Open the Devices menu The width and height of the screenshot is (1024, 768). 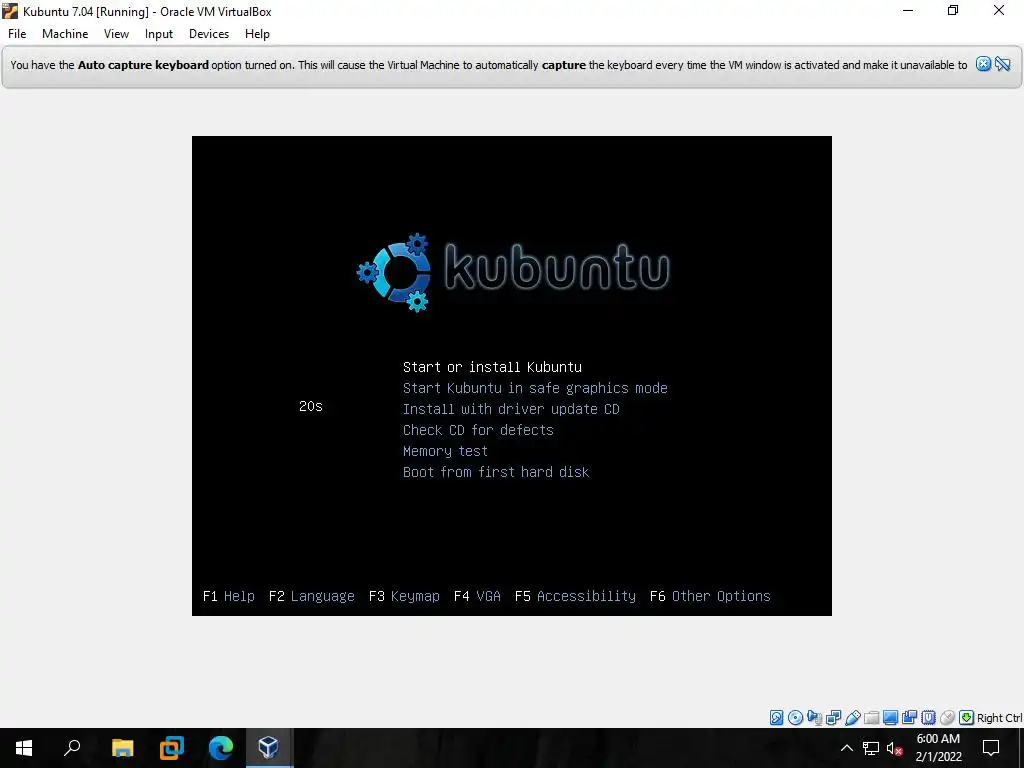(209, 34)
